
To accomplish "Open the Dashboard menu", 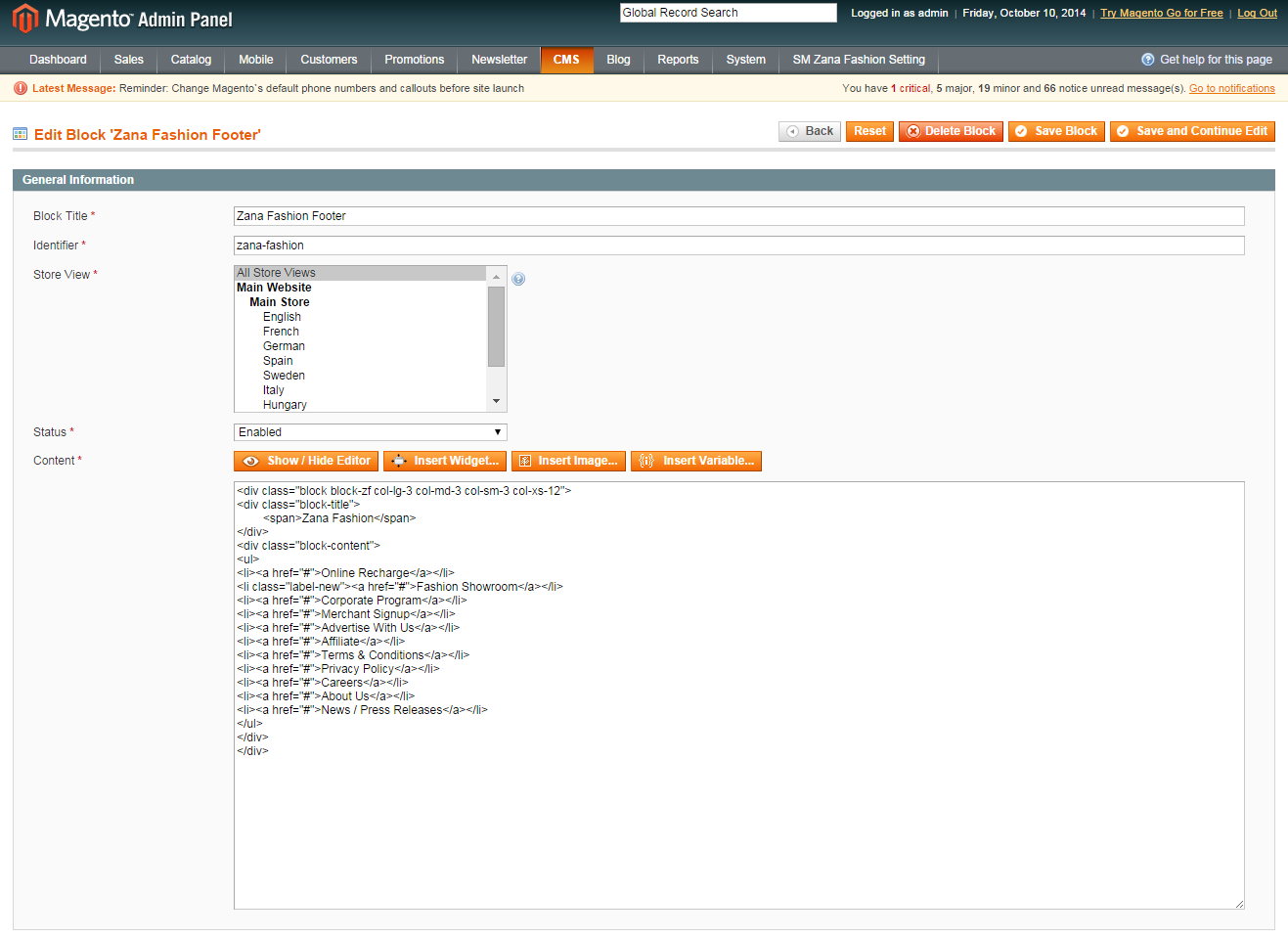I will click(x=58, y=60).
